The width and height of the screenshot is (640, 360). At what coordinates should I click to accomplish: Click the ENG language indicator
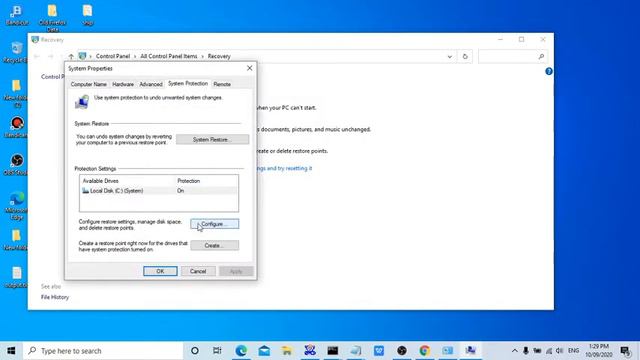pyautogui.click(x=573, y=351)
